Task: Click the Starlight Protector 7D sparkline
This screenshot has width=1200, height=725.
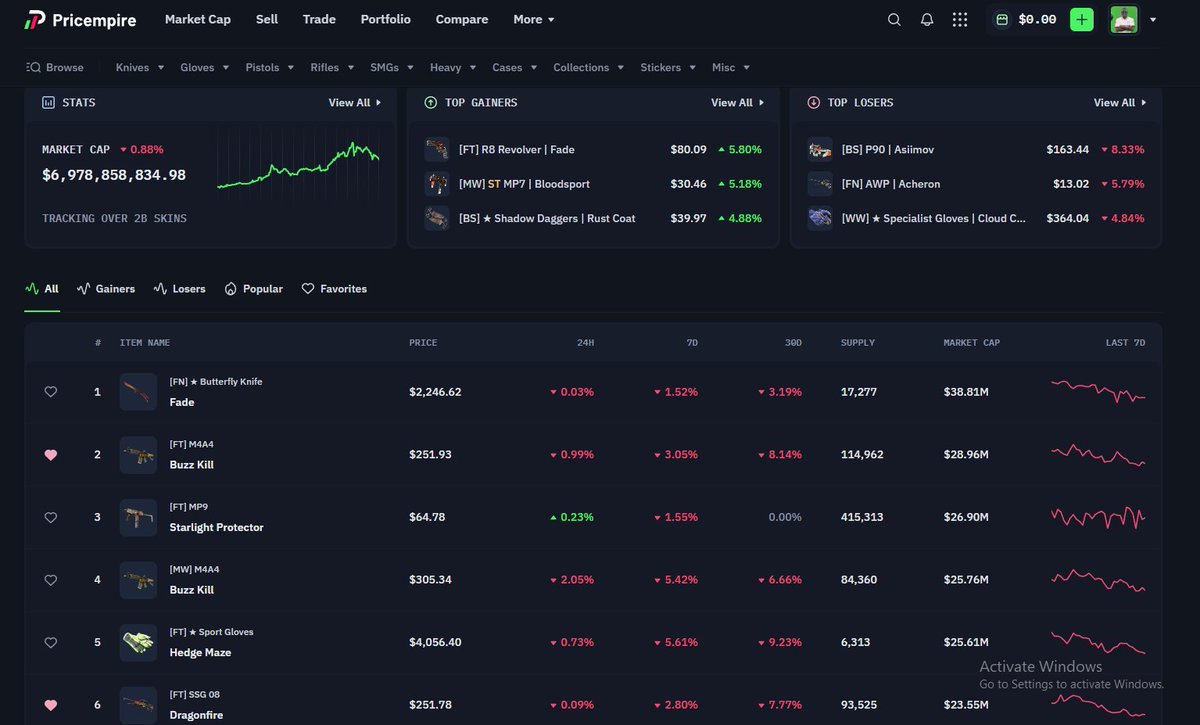Action: pyautogui.click(x=1098, y=517)
